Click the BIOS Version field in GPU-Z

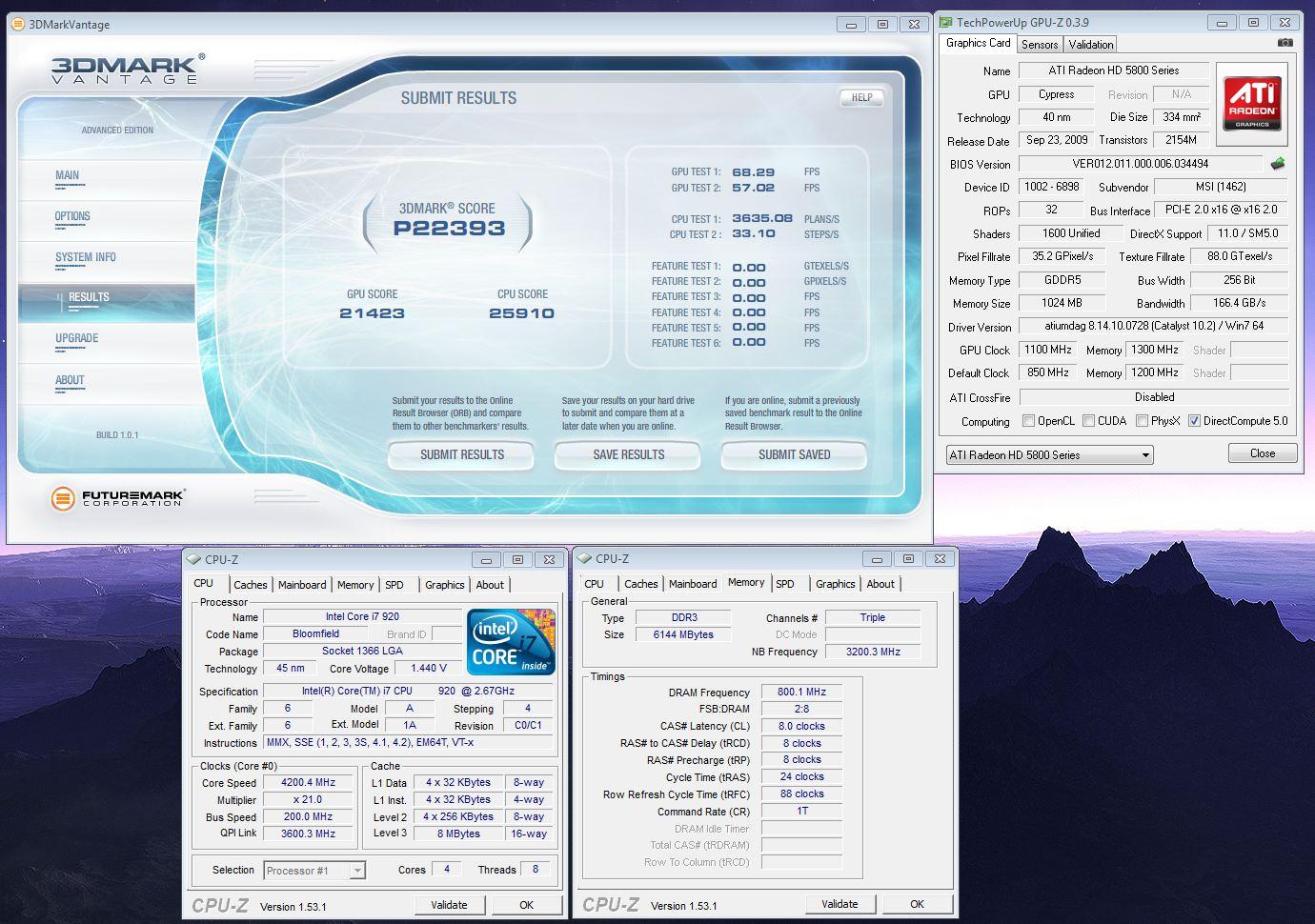pyautogui.click(x=1141, y=164)
